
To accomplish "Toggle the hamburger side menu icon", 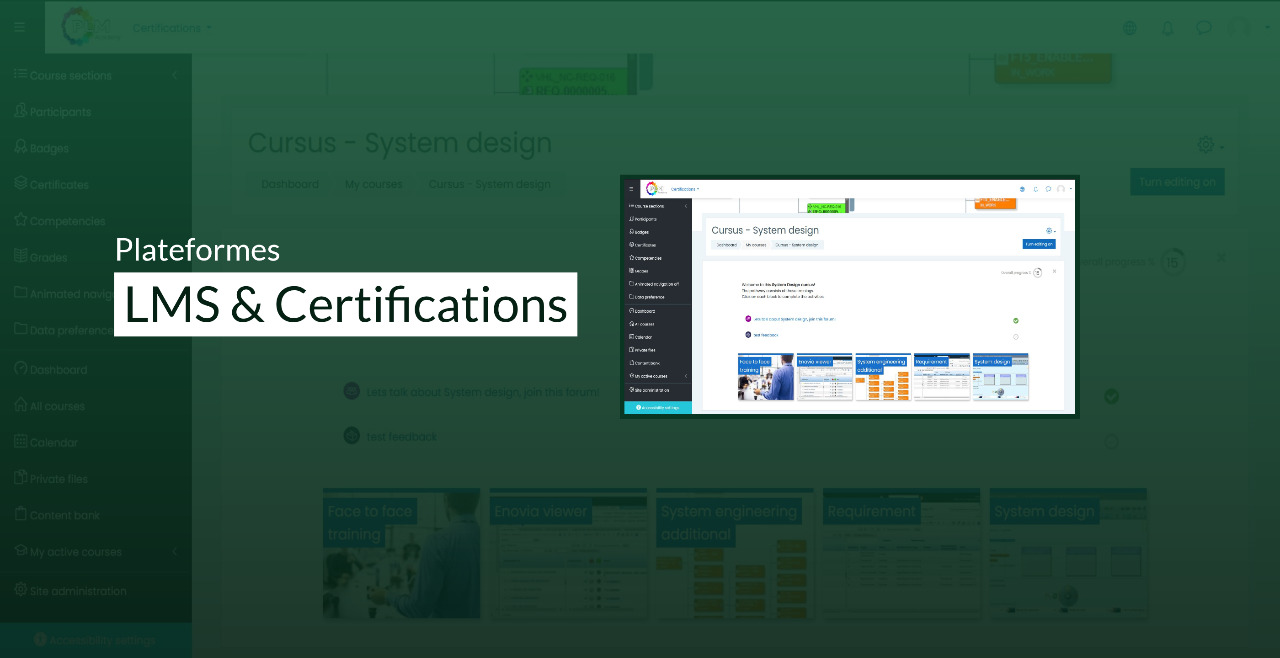I will (x=19, y=27).
